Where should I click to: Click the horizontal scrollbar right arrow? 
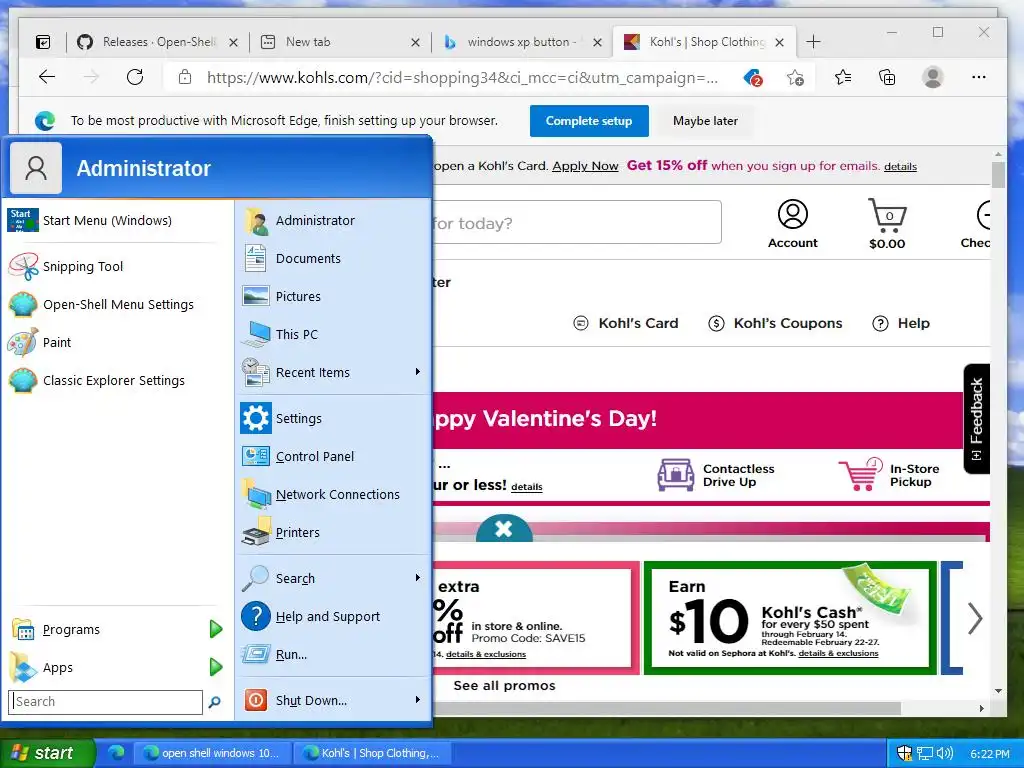(981, 709)
